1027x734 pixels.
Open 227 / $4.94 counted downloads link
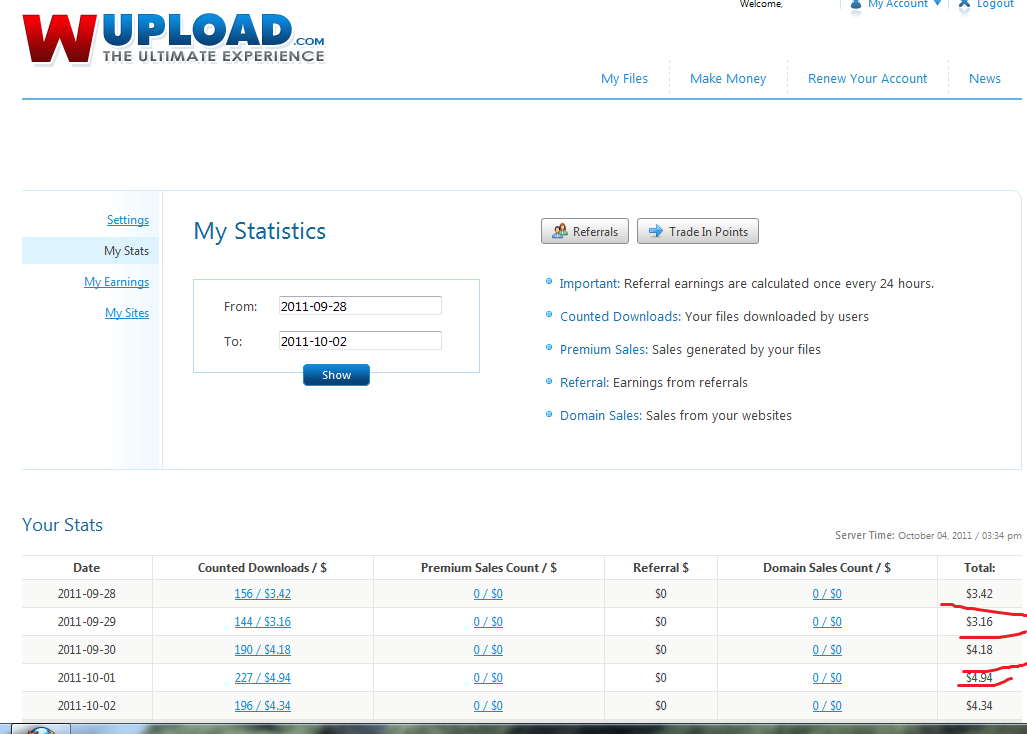pyautogui.click(x=263, y=678)
